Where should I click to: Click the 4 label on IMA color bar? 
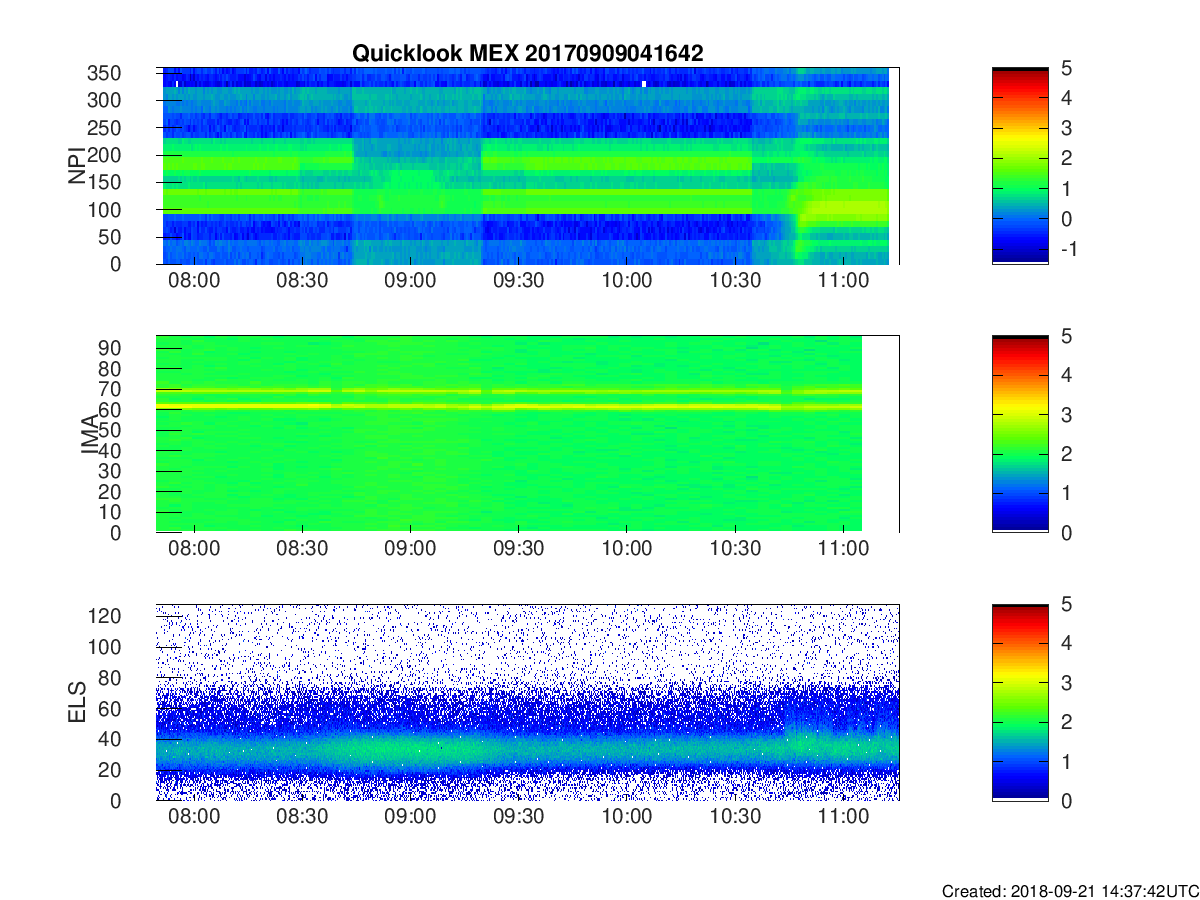click(1065, 375)
